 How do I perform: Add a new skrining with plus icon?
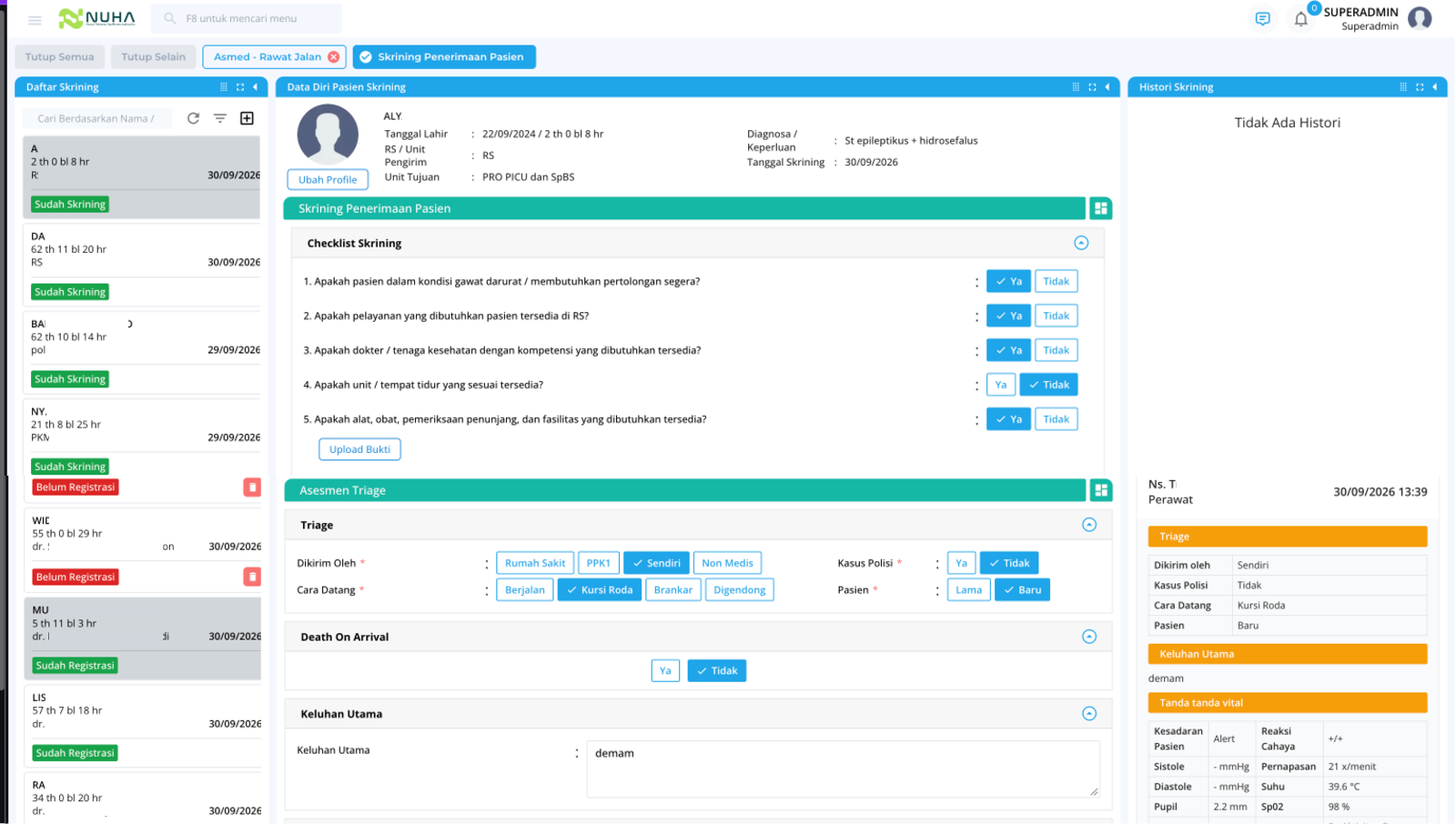247,118
